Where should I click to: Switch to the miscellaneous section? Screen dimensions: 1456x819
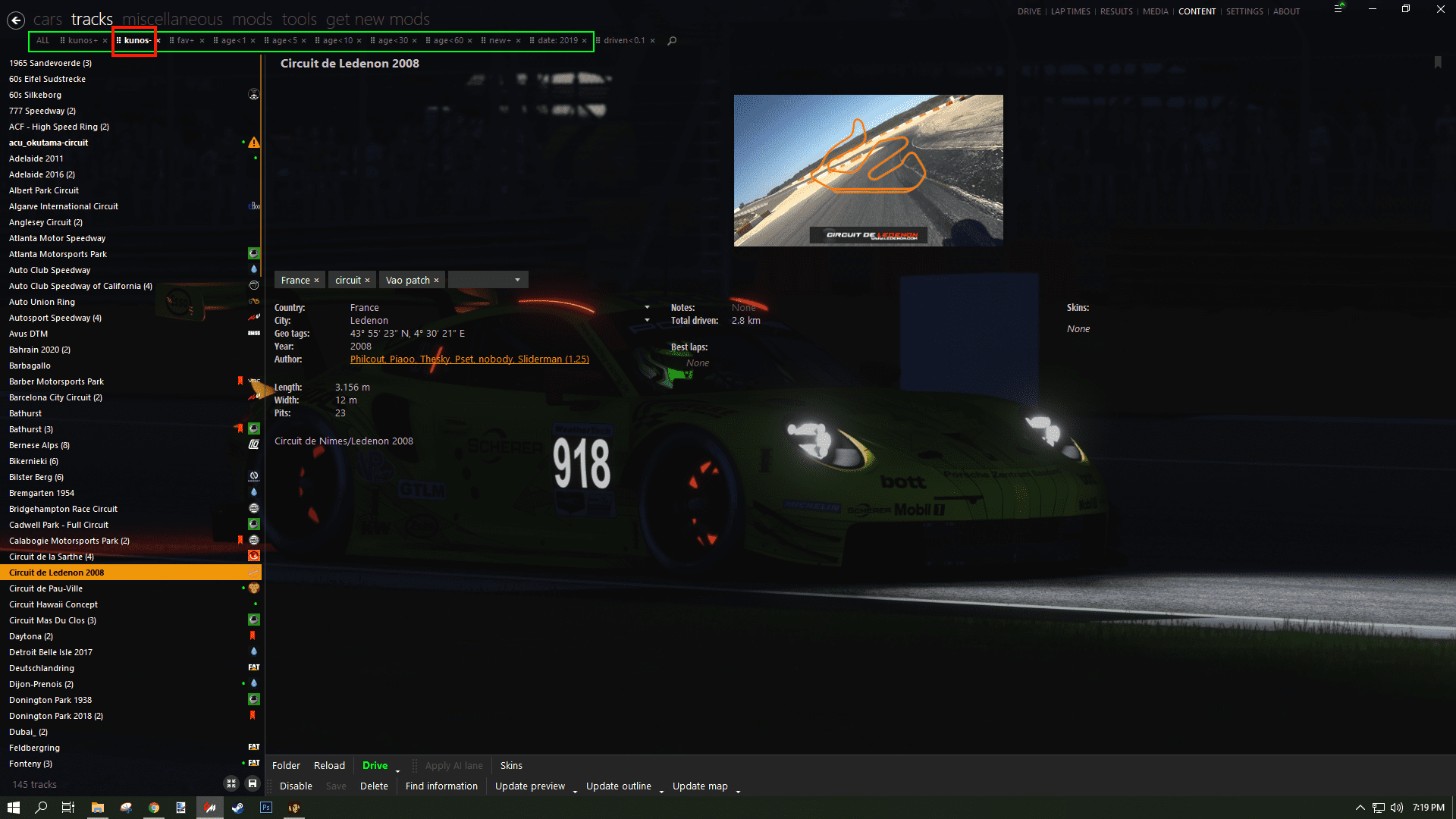coord(173,19)
